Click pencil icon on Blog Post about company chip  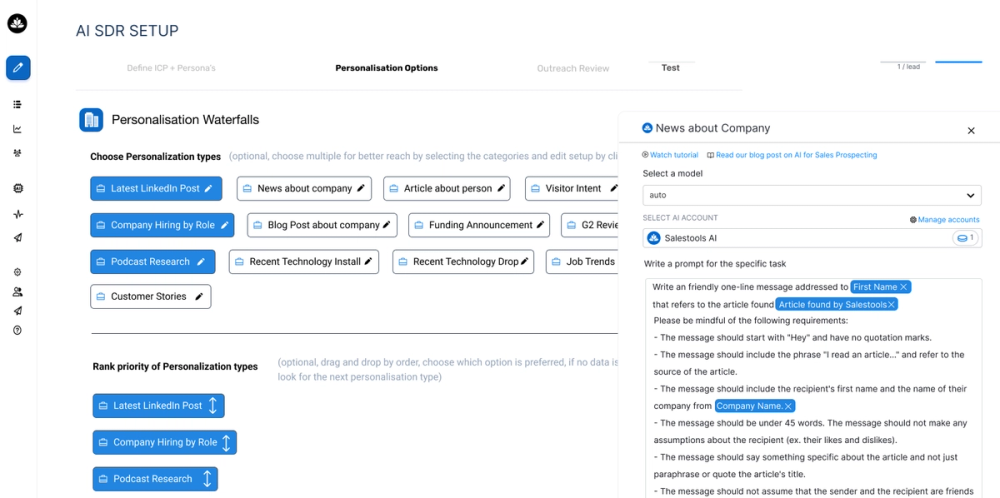click(386, 225)
